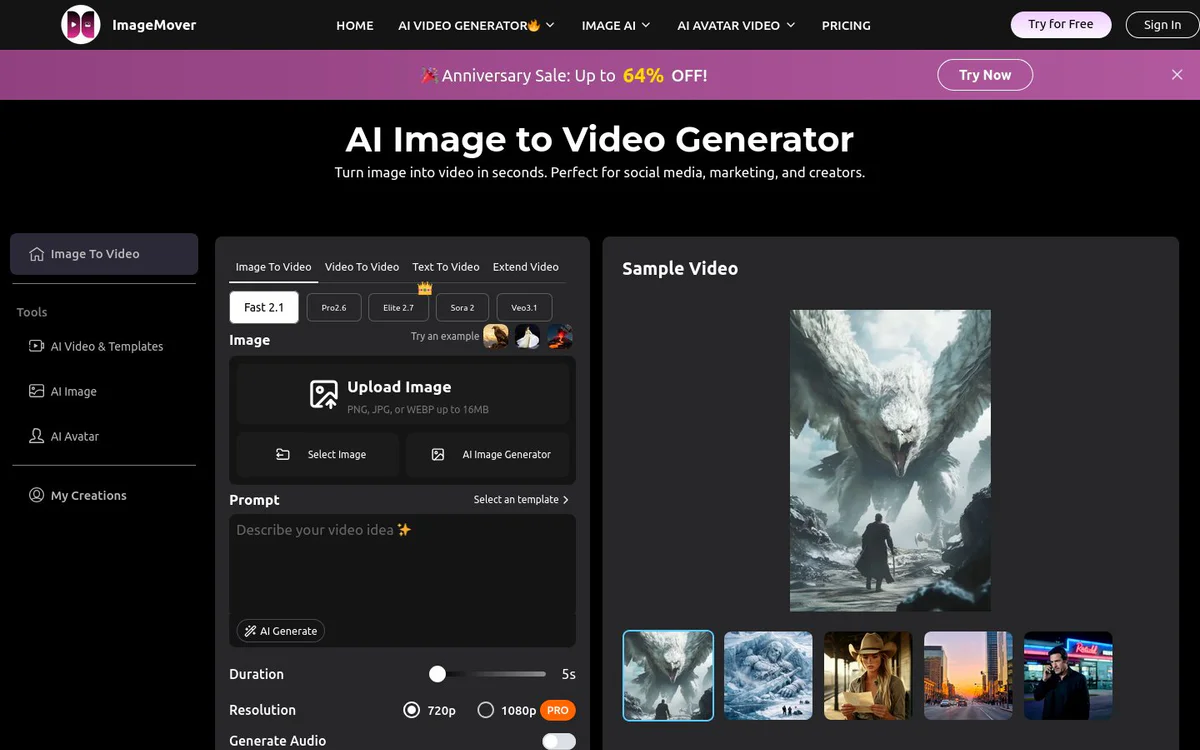Screen dimensions: 1200x750
Task: Click the Upload Image icon
Action: [324, 394]
